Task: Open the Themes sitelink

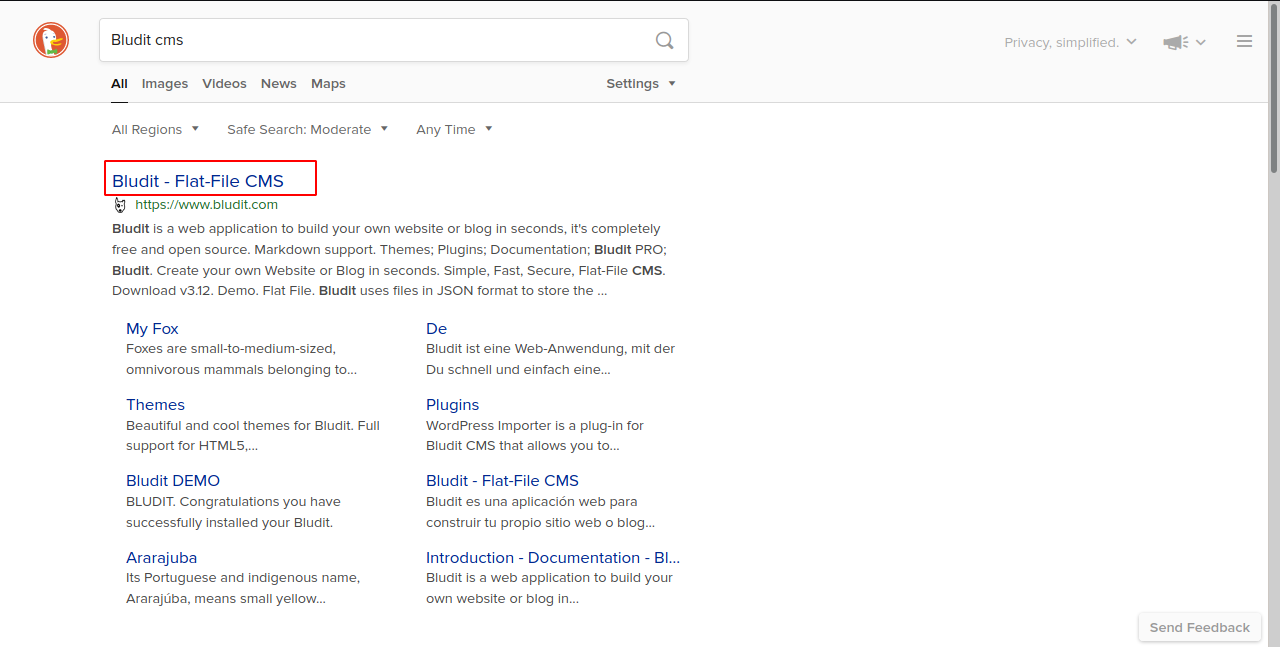Action: [x=155, y=404]
